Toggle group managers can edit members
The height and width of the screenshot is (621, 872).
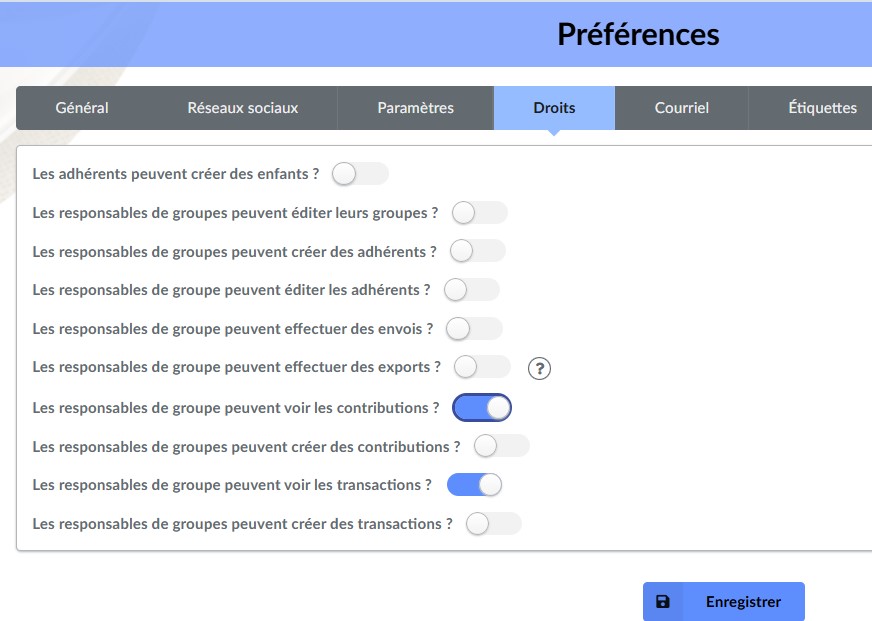tap(472, 290)
